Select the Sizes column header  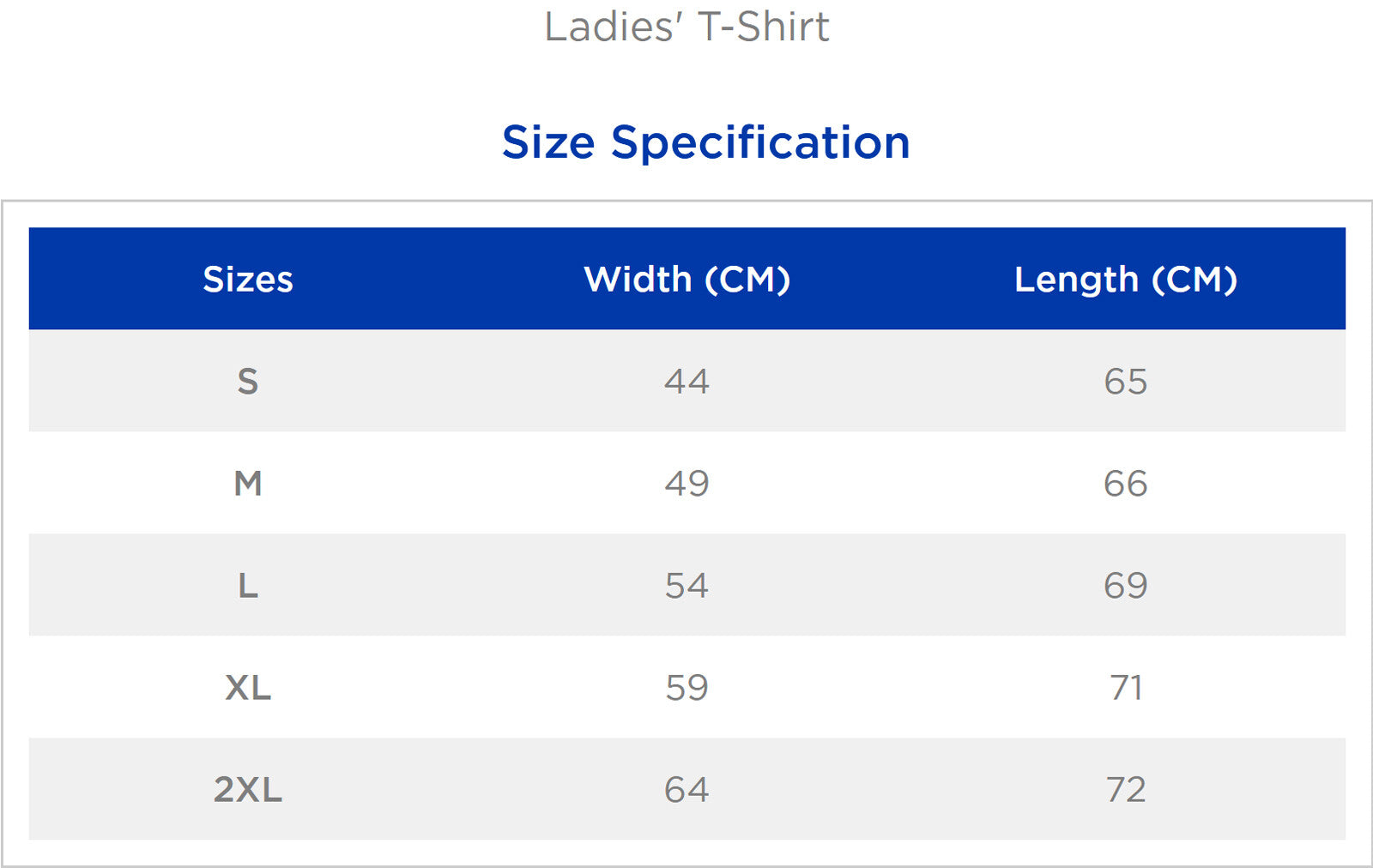[248, 280]
